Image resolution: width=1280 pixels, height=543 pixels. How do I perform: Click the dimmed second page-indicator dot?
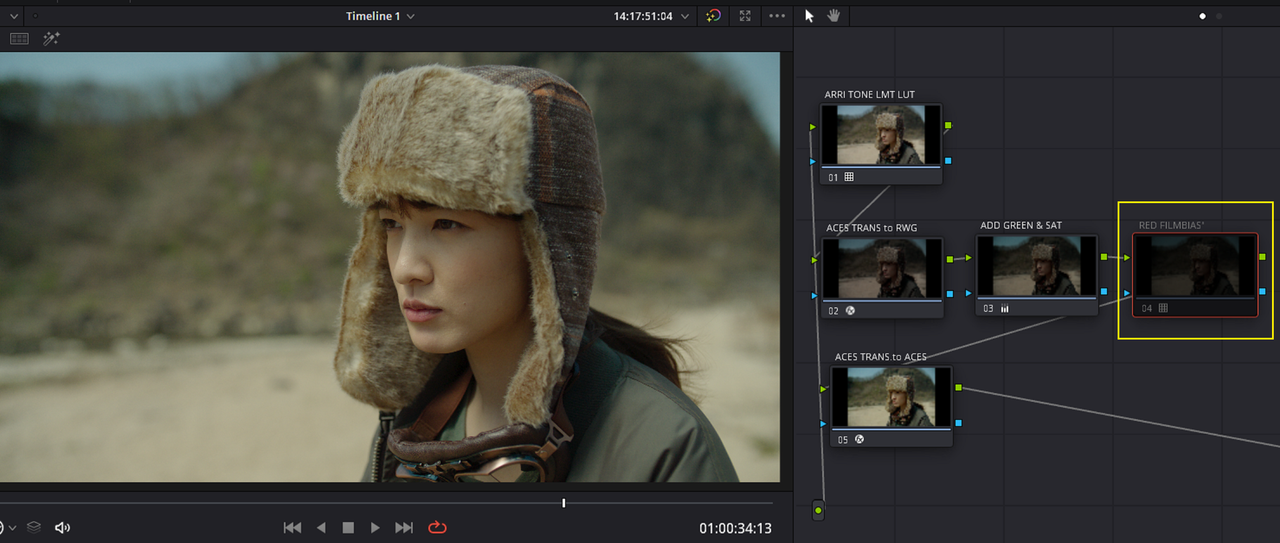[1219, 16]
